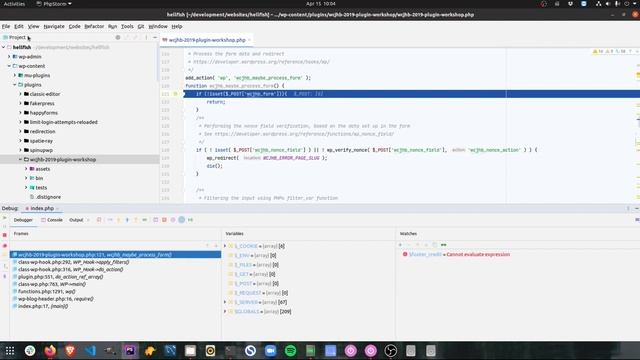Click Show Execution Point icon in debugger toolbar

99,220
